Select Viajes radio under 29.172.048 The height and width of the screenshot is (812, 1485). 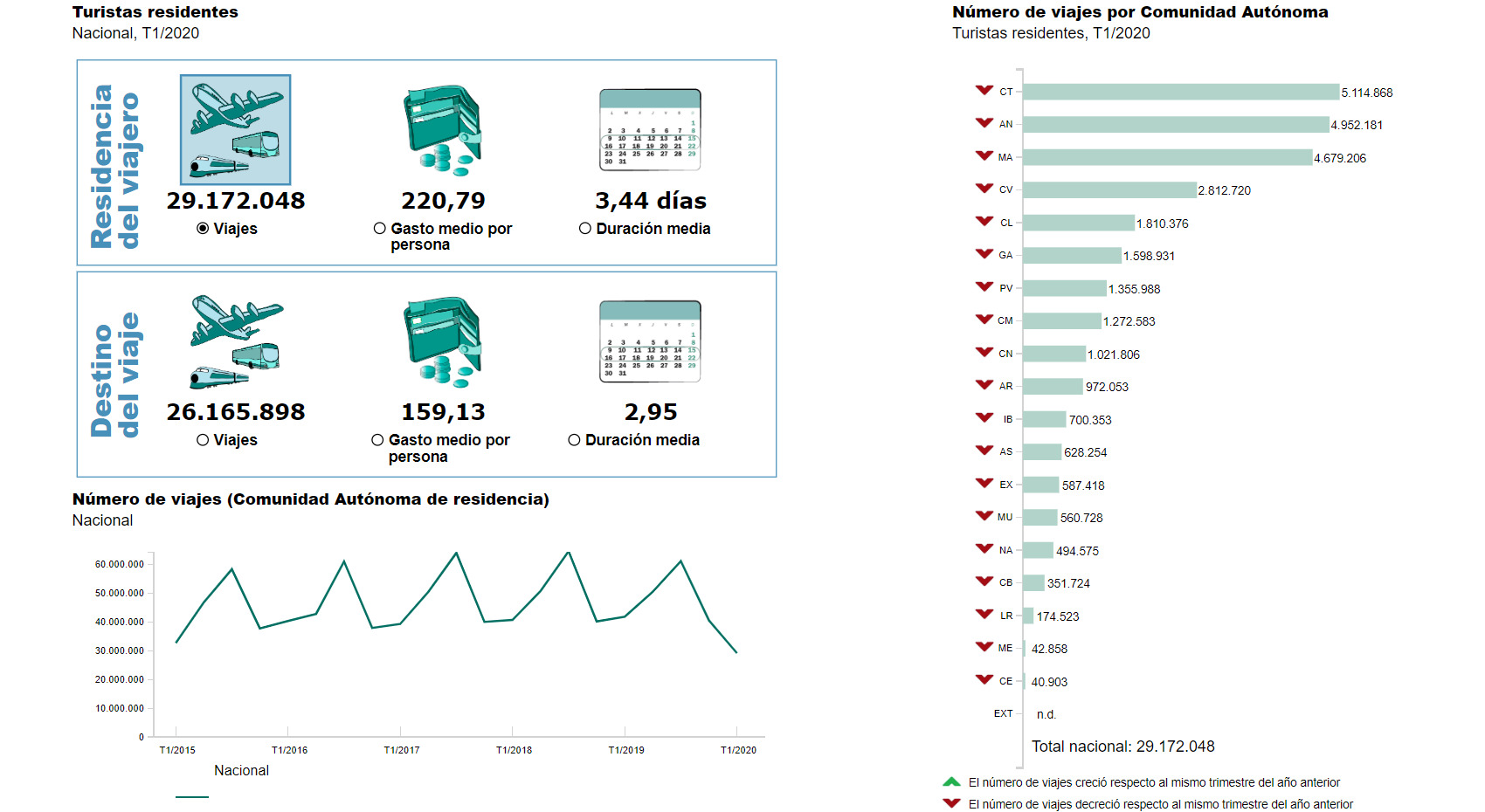[x=203, y=229]
